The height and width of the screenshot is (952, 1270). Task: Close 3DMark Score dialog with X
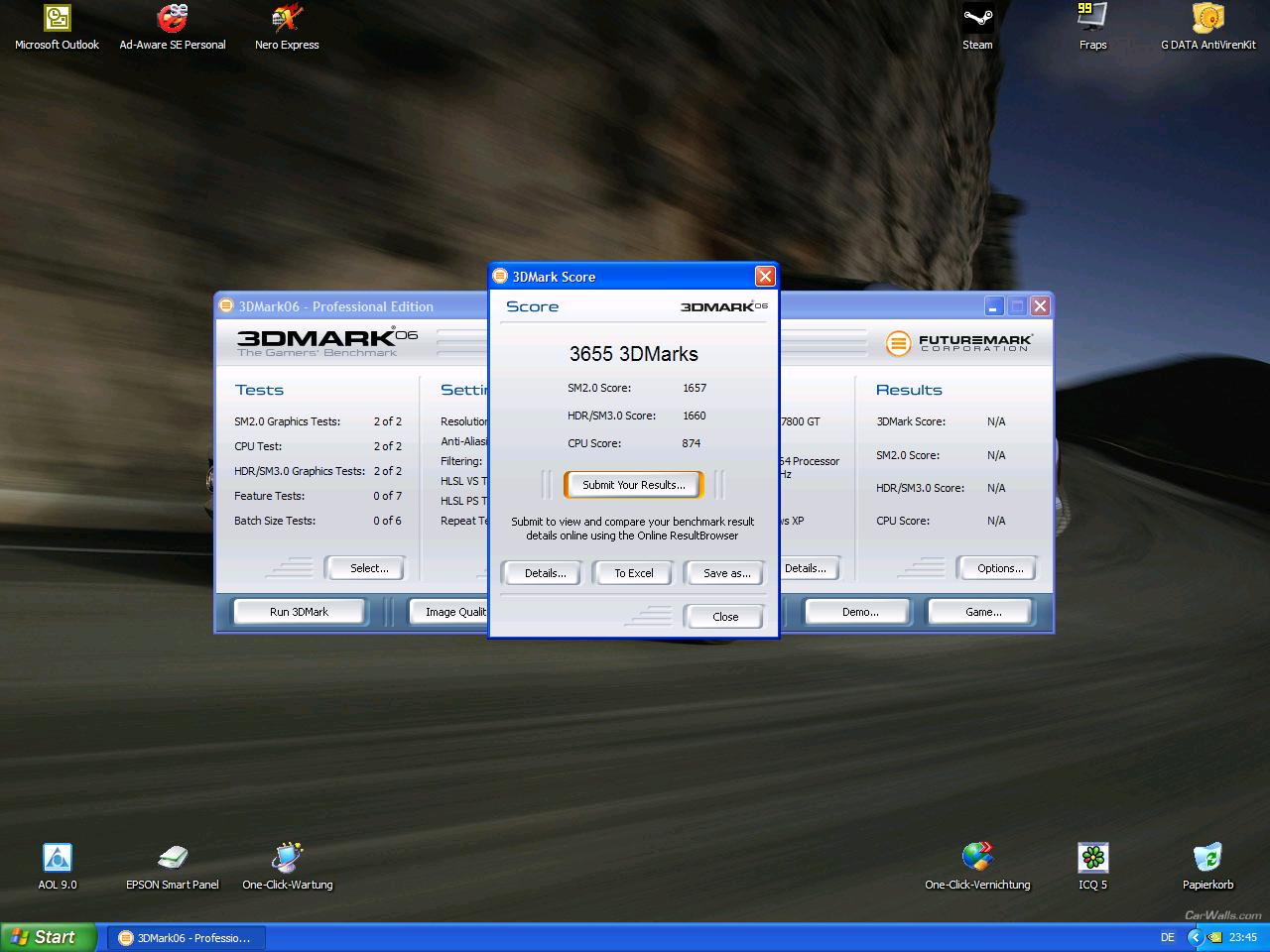point(764,276)
